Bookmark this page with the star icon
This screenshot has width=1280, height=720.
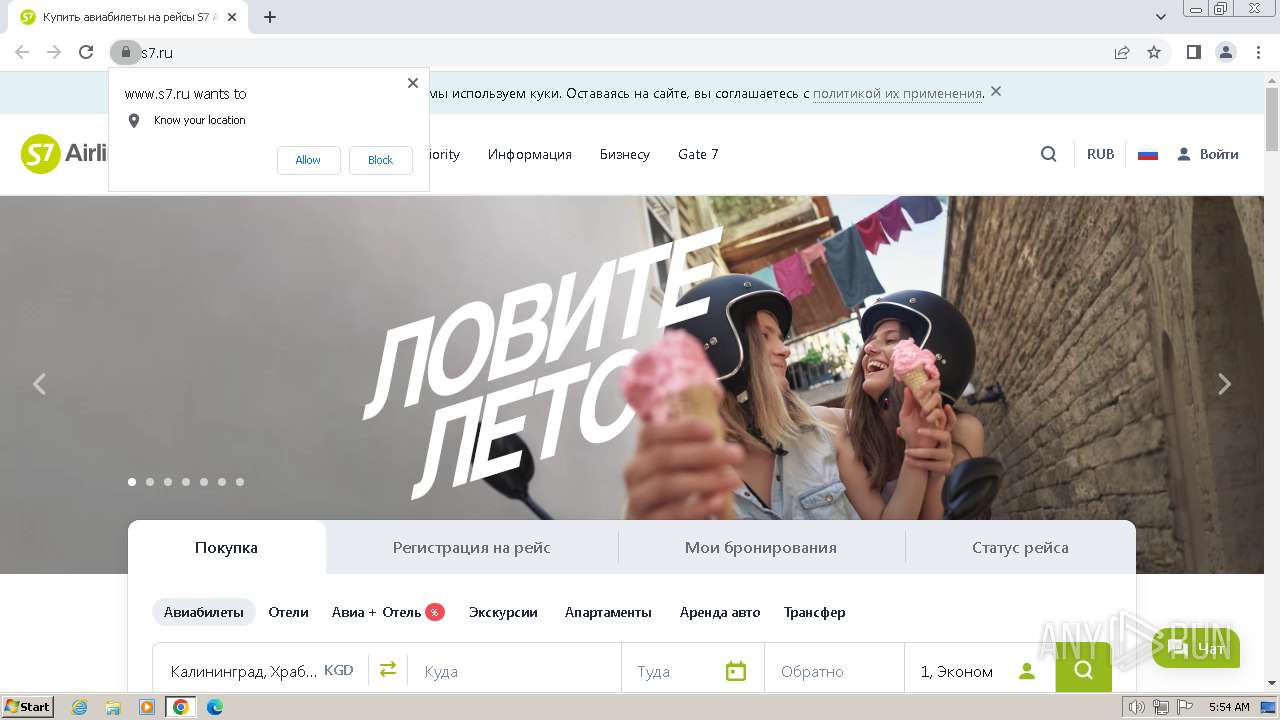click(x=1154, y=52)
